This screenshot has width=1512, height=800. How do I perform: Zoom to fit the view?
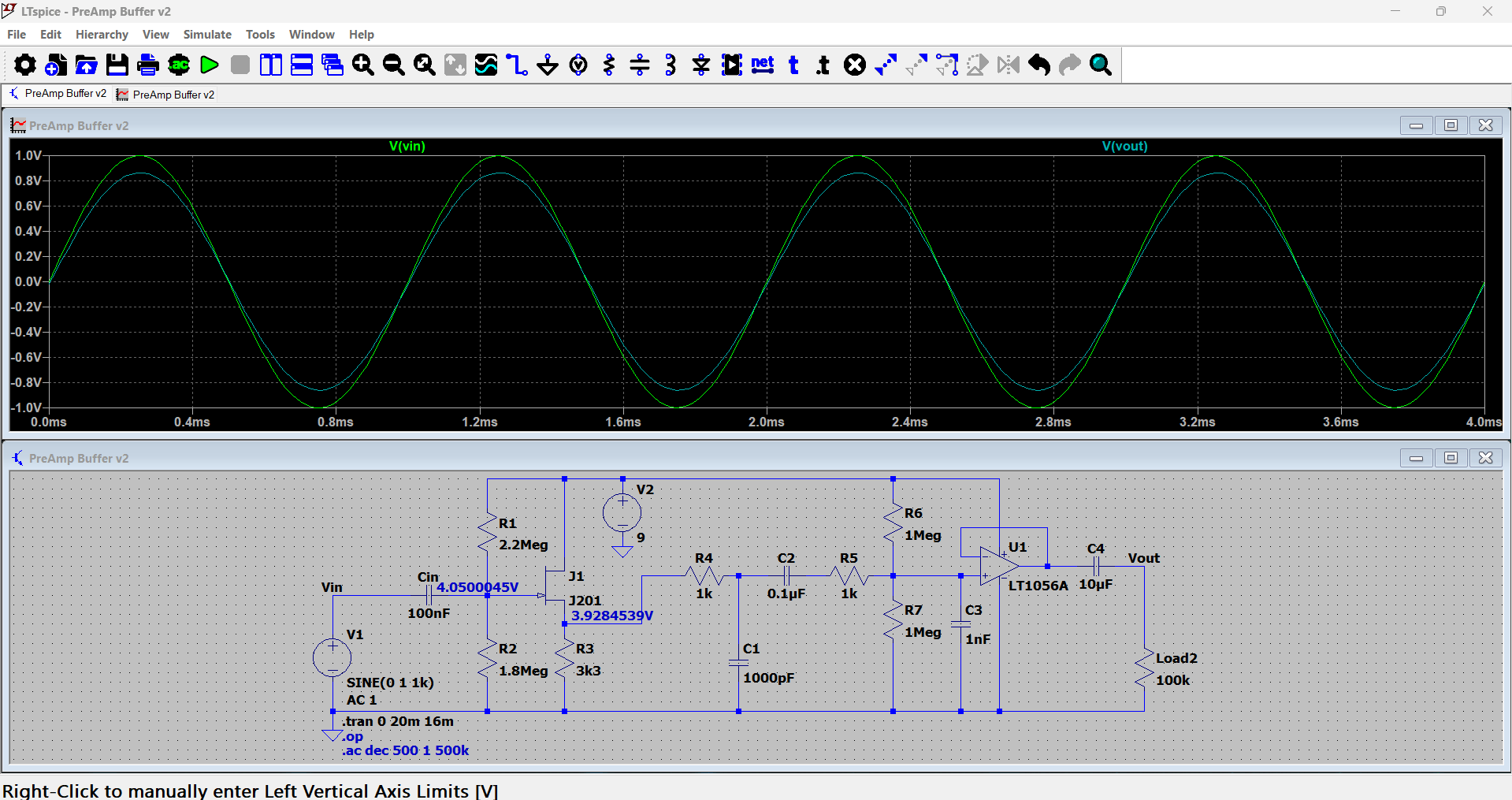click(425, 65)
